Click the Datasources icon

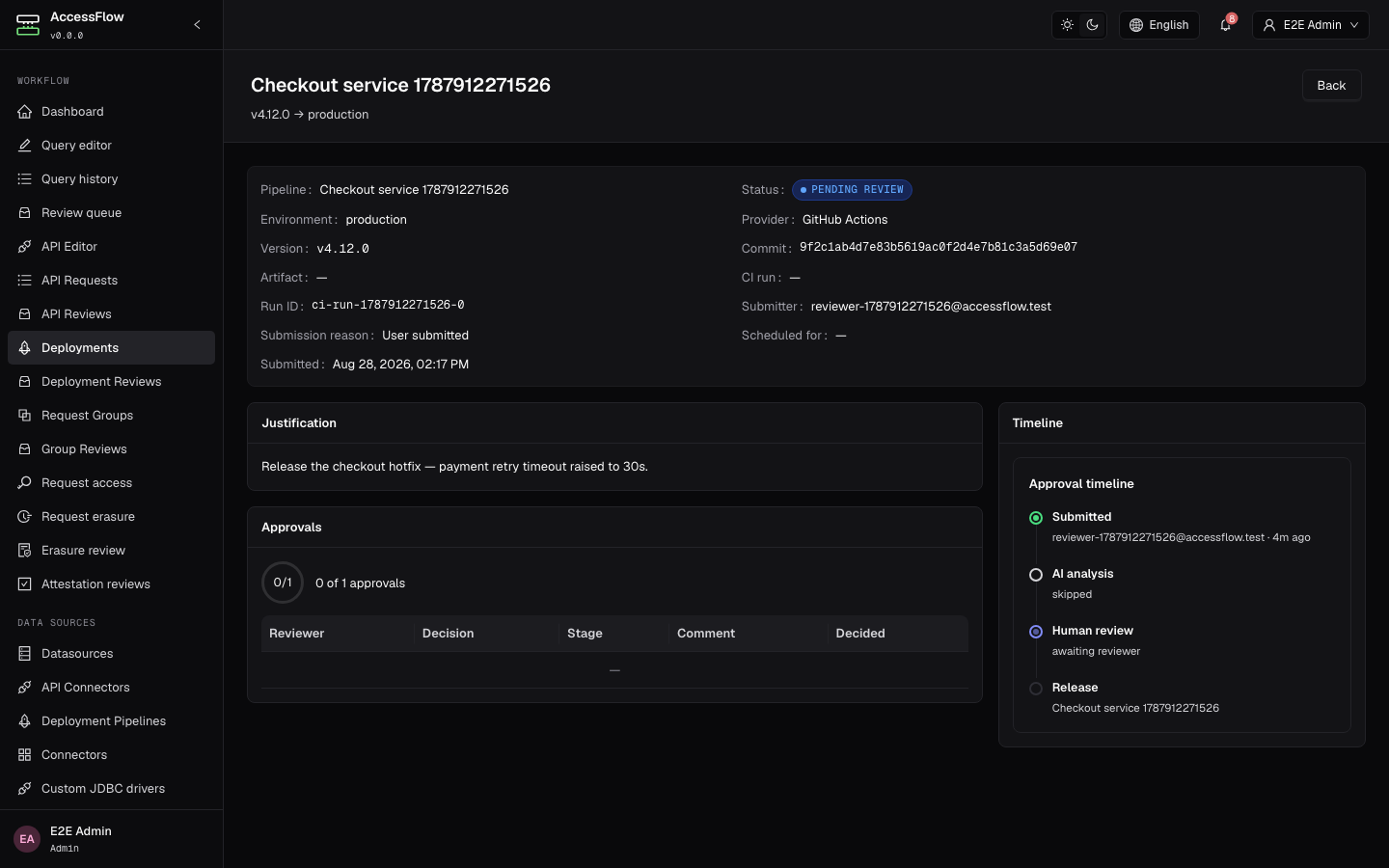(x=25, y=654)
